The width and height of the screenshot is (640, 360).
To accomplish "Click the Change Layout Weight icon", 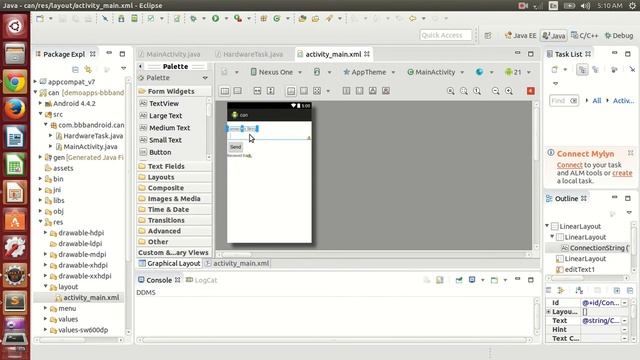I will coord(373,91).
